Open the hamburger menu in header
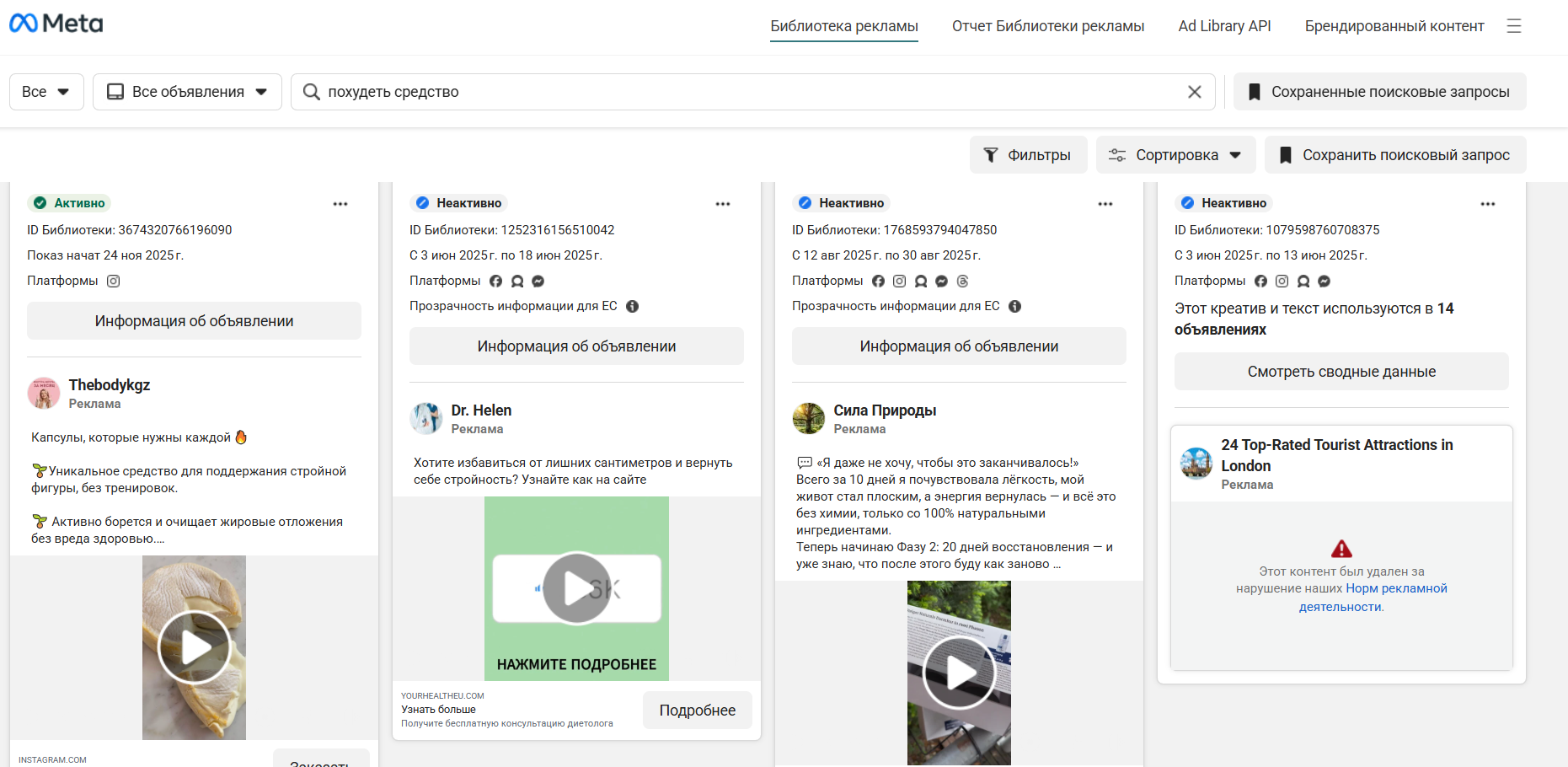The image size is (1568, 767). [1513, 26]
